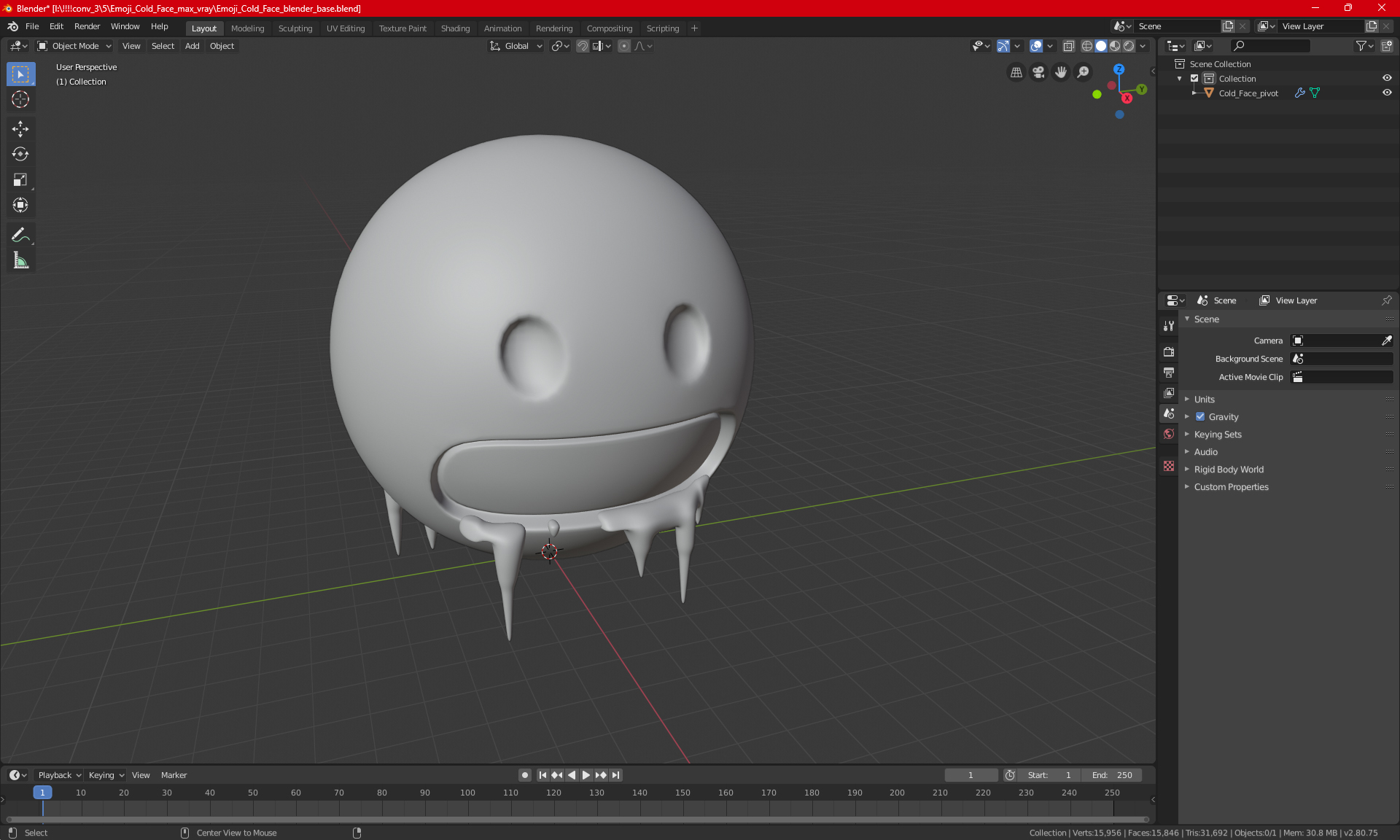Switch to orthographic grid view button

pos(1016,72)
